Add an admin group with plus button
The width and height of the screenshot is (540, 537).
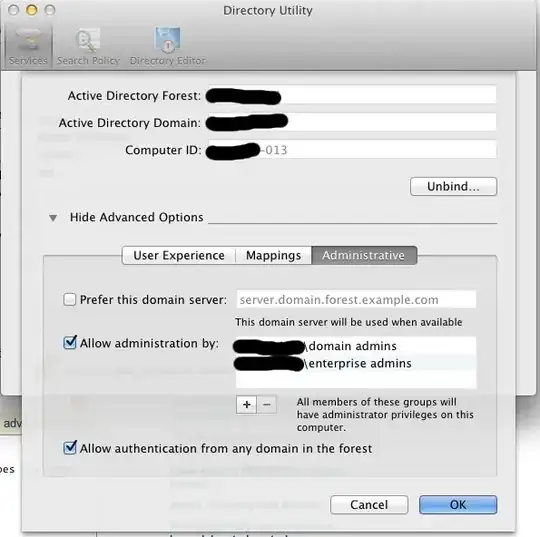tap(247, 404)
